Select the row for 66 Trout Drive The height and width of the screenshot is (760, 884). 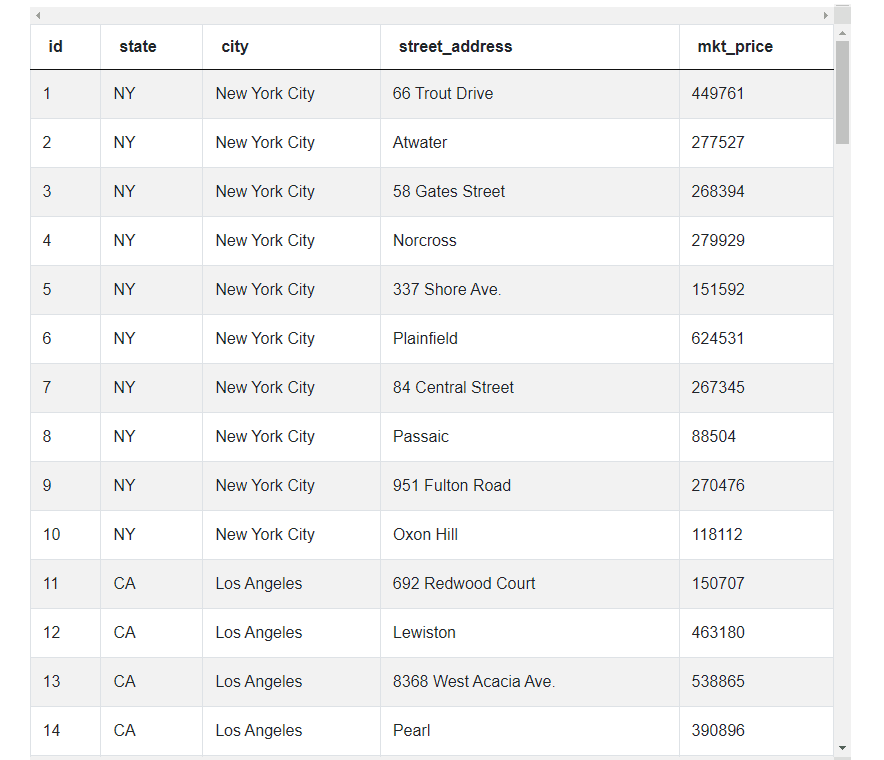pos(443,93)
